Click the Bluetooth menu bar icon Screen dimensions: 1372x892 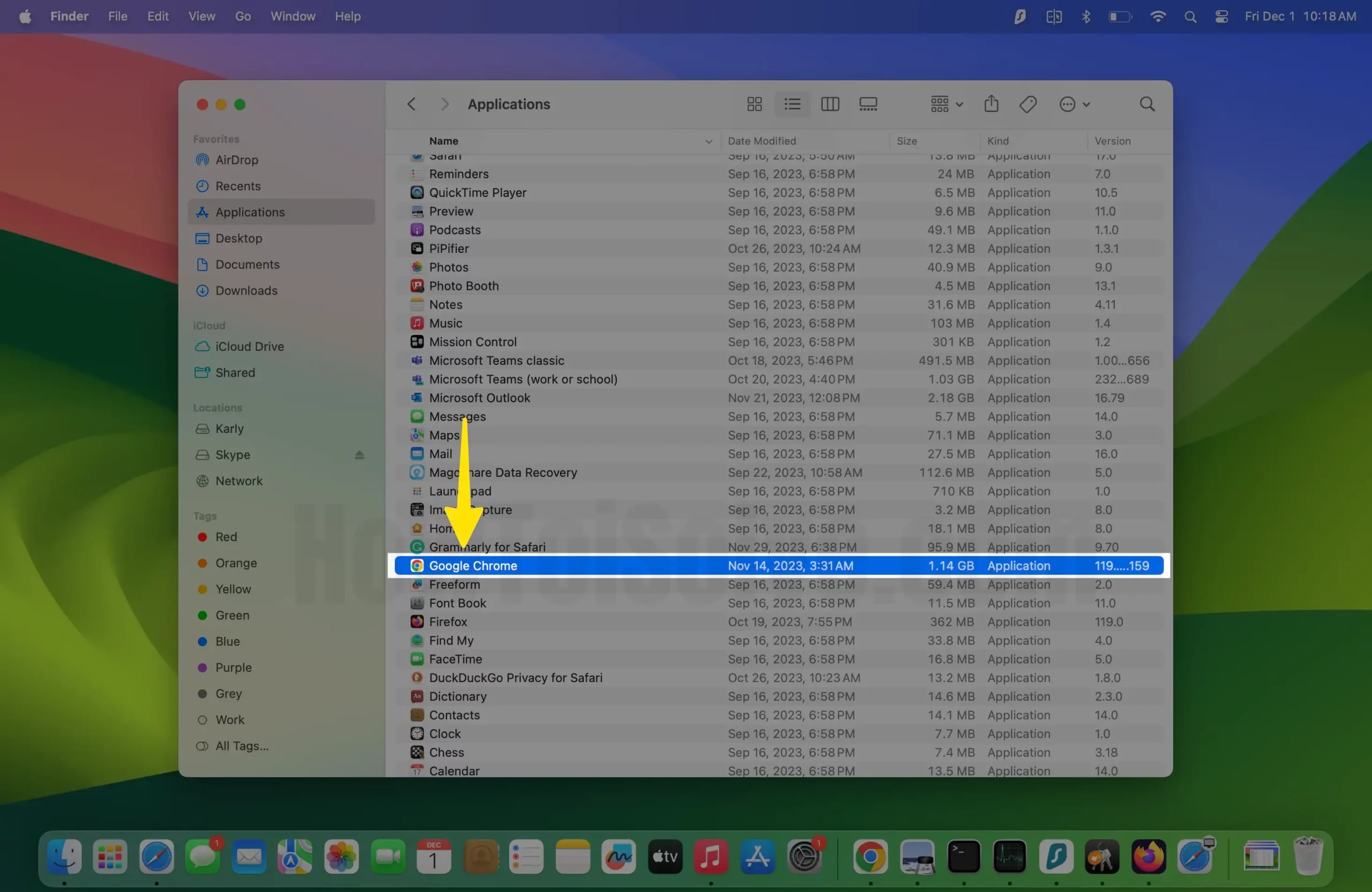[1085, 16]
